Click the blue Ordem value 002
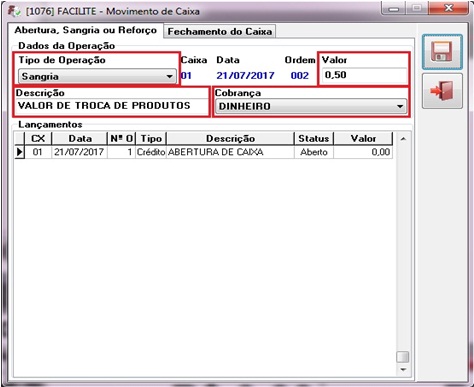 click(x=299, y=76)
